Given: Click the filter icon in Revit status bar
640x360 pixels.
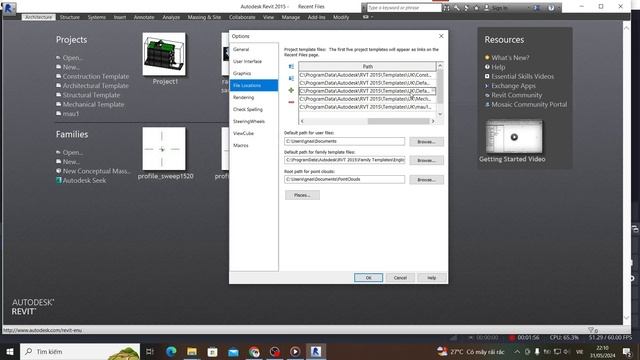Looking at the screenshot, I should coord(591,330).
